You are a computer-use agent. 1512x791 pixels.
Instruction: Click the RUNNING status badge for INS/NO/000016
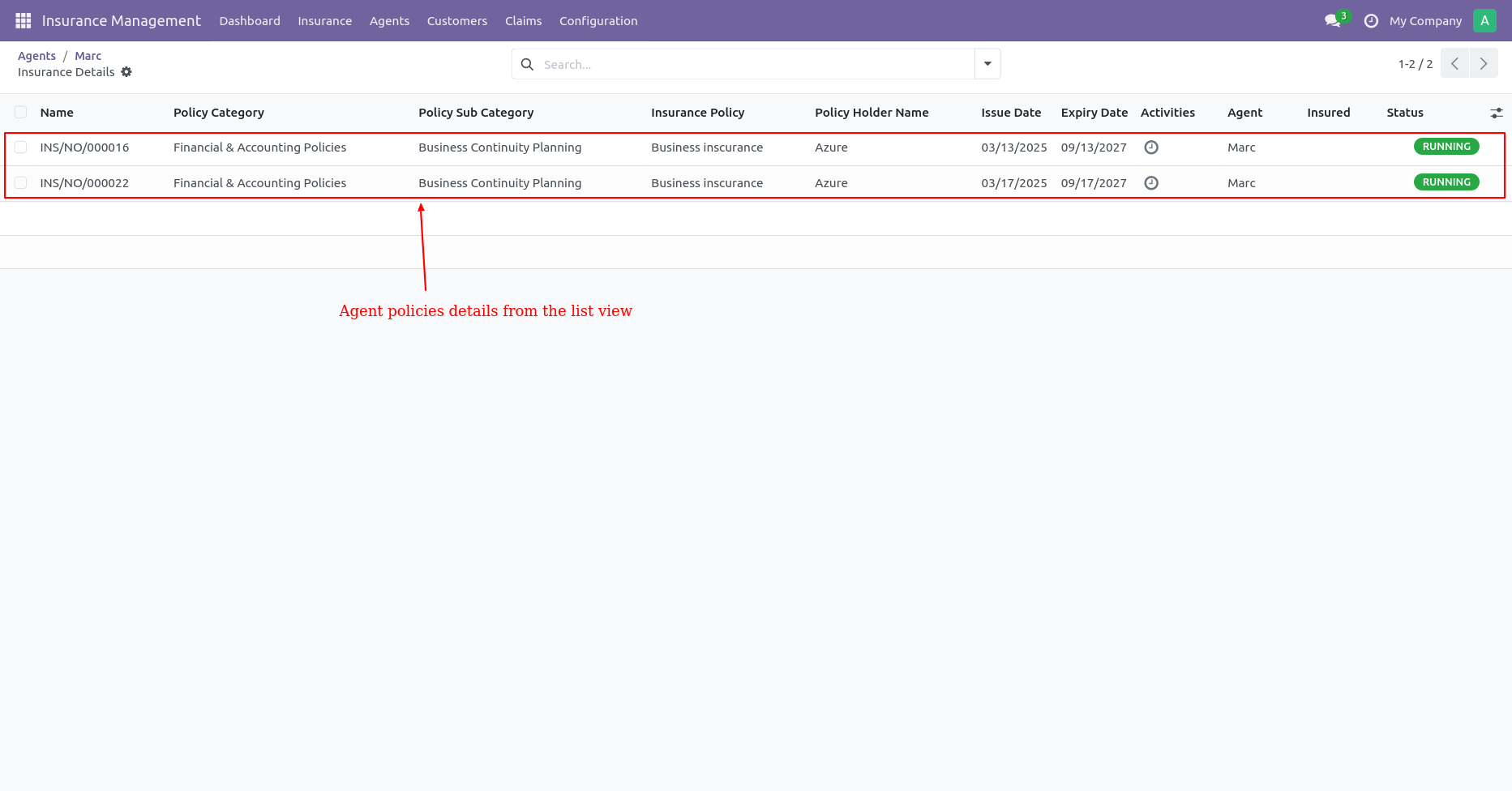click(1446, 147)
